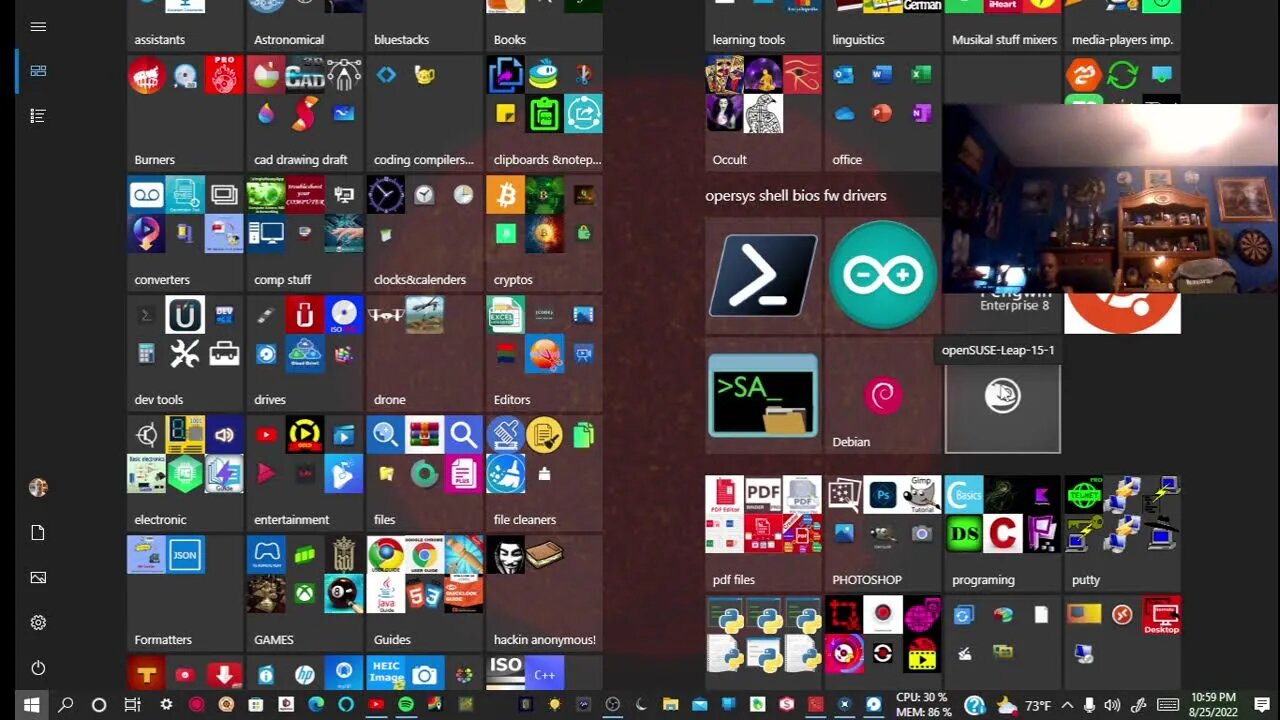The width and height of the screenshot is (1280, 720).
Task: Expand the cryptos tile folder
Action: tap(545, 232)
